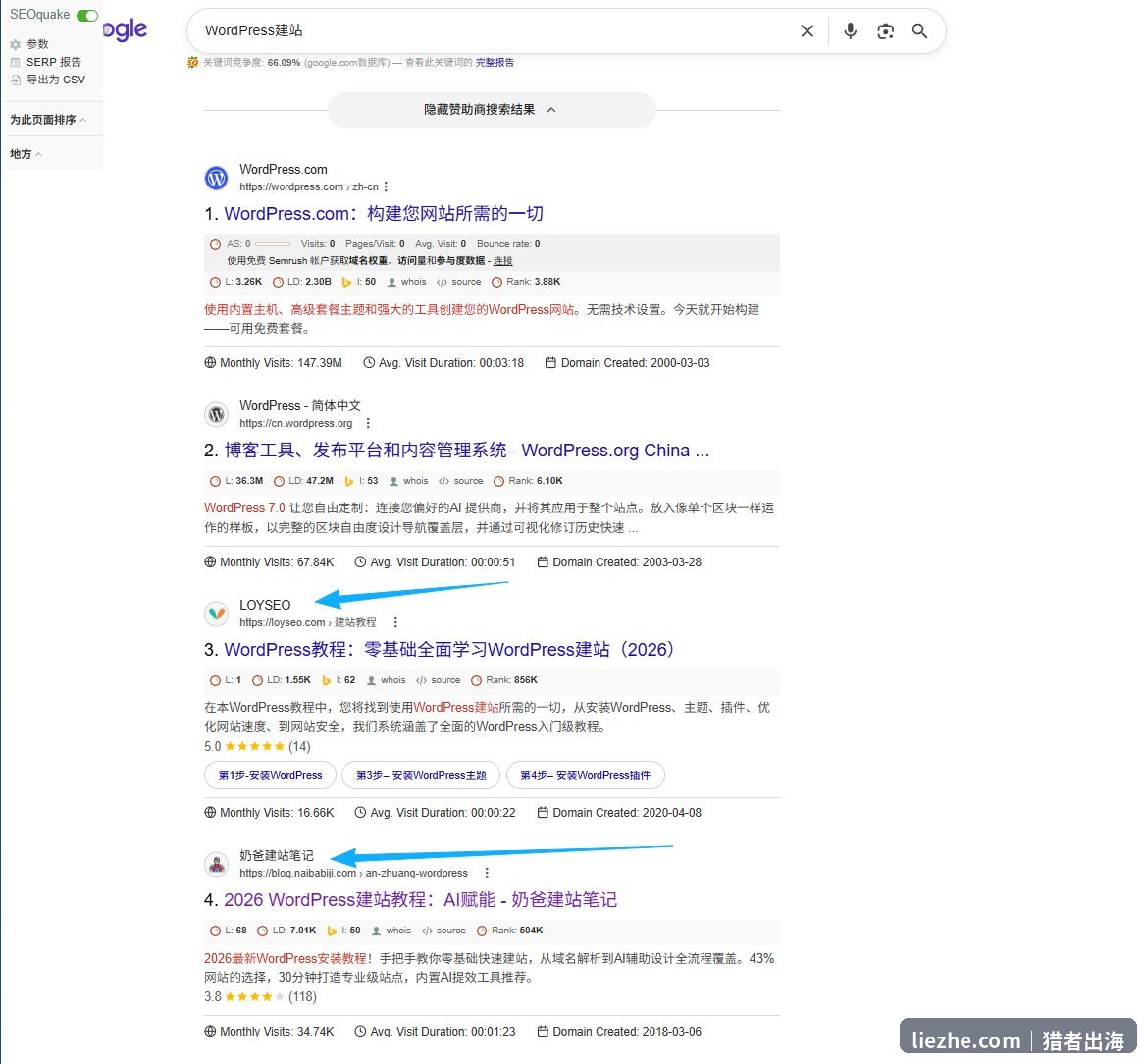Screen dimensions: 1146x1064
Task: Collapse 隐藏赞助商搜索结果 section
Action: coord(492,110)
